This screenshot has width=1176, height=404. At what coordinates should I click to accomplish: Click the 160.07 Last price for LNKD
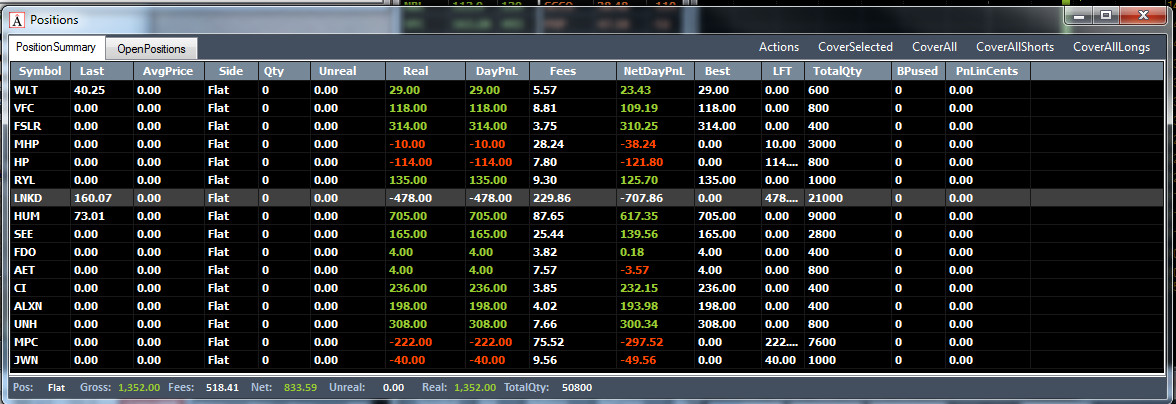[x=92, y=198]
